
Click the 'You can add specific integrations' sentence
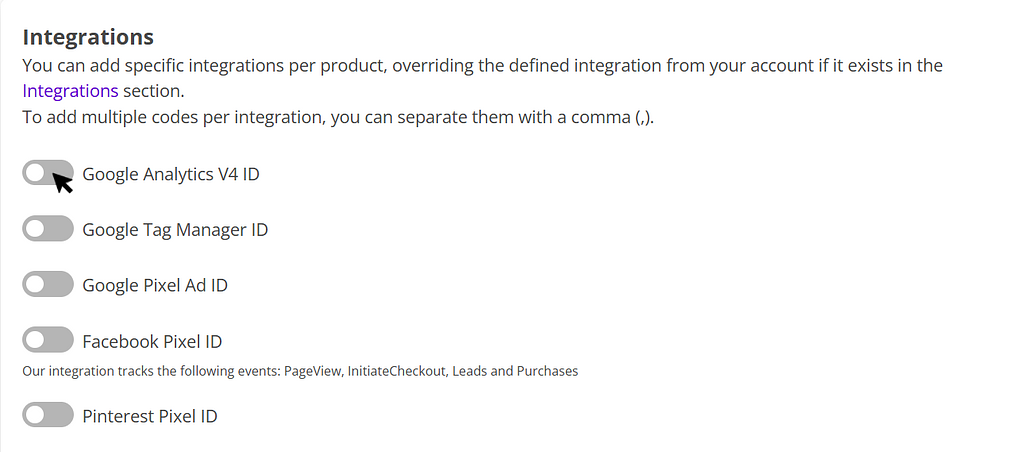pos(480,66)
